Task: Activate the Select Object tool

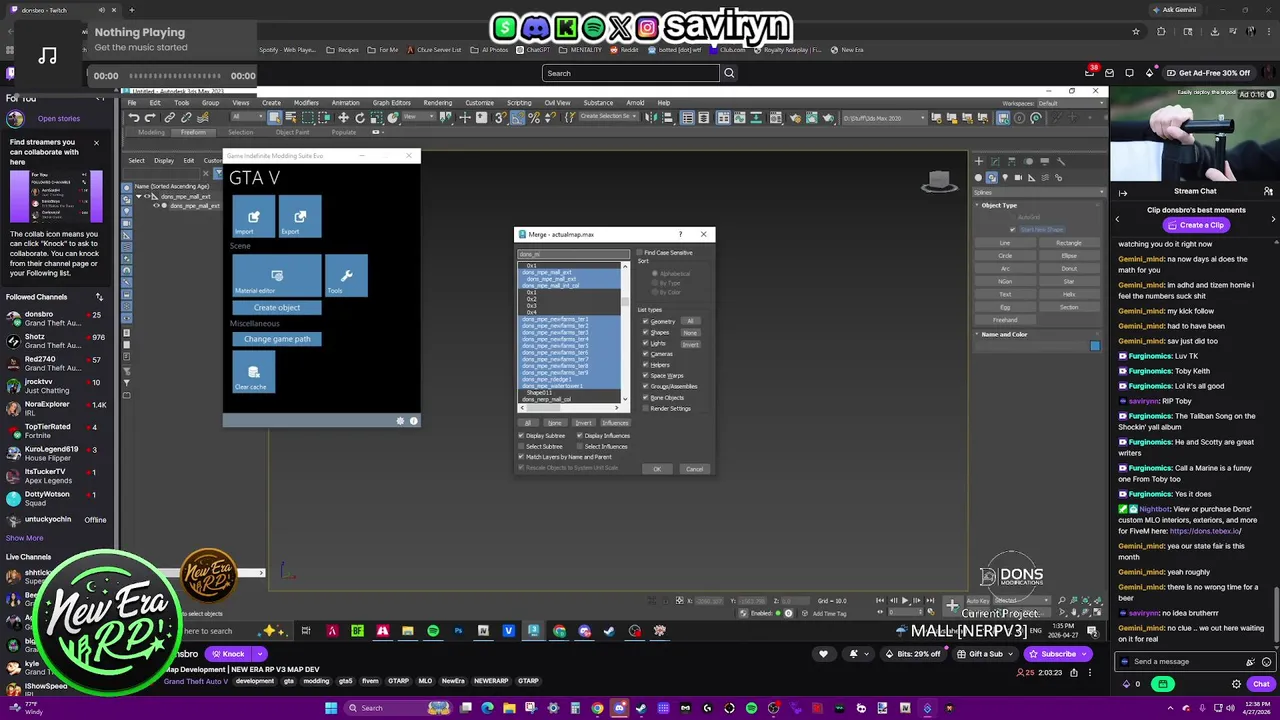Action: tap(275, 118)
